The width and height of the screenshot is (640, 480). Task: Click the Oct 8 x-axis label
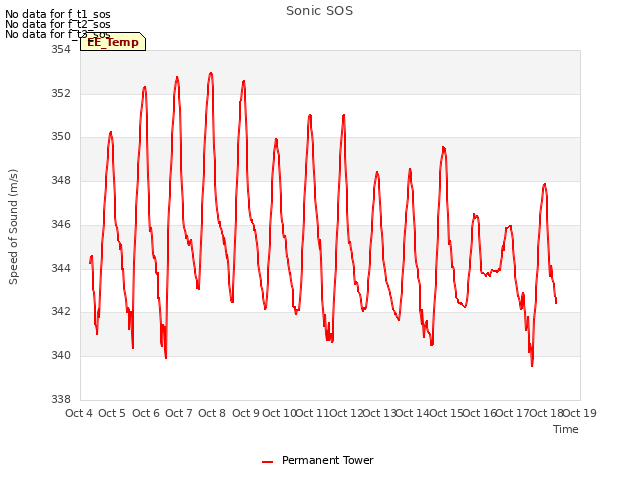[212, 413]
